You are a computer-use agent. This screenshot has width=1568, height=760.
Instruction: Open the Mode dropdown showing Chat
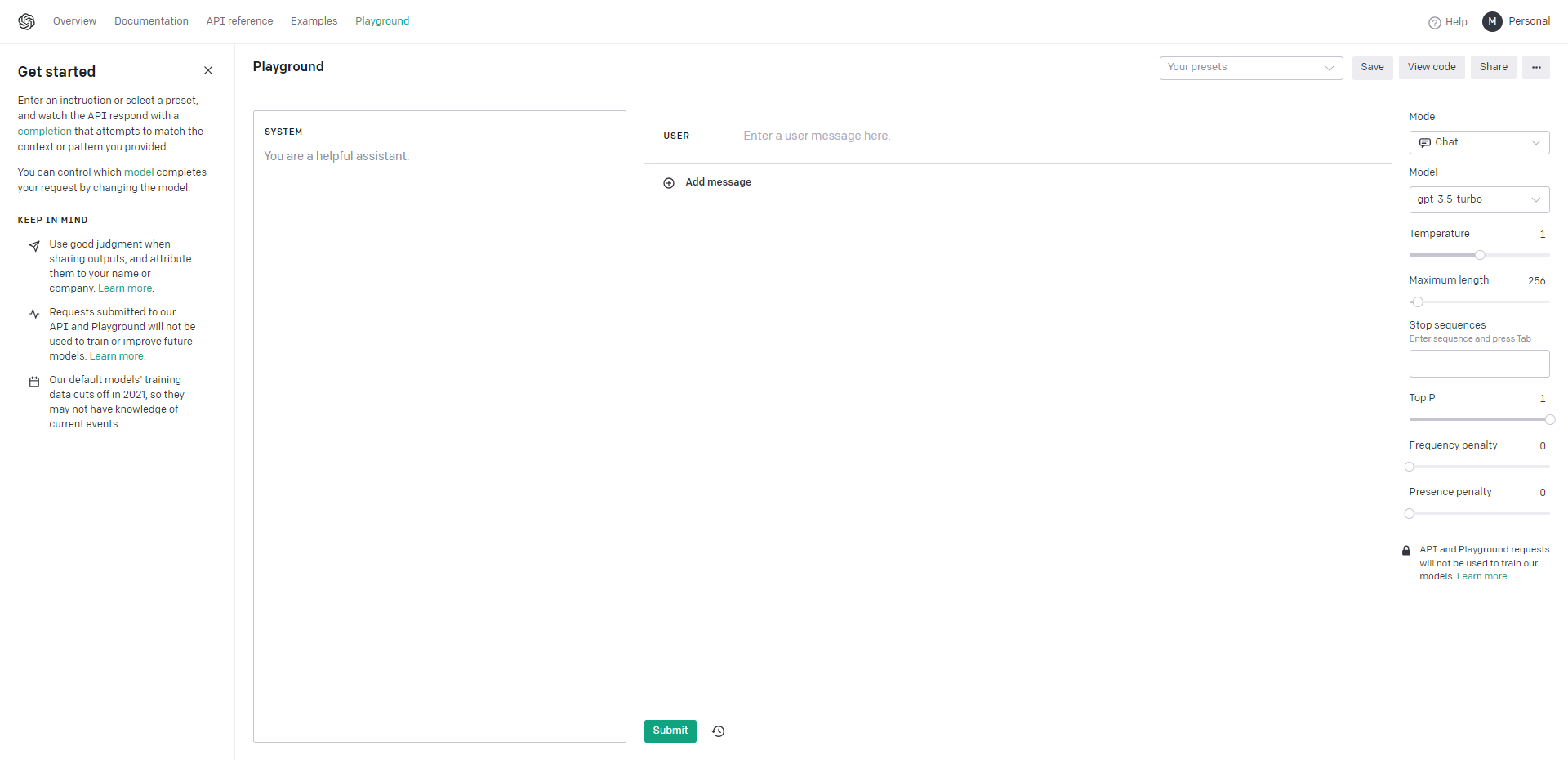pyautogui.click(x=1479, y=142)
